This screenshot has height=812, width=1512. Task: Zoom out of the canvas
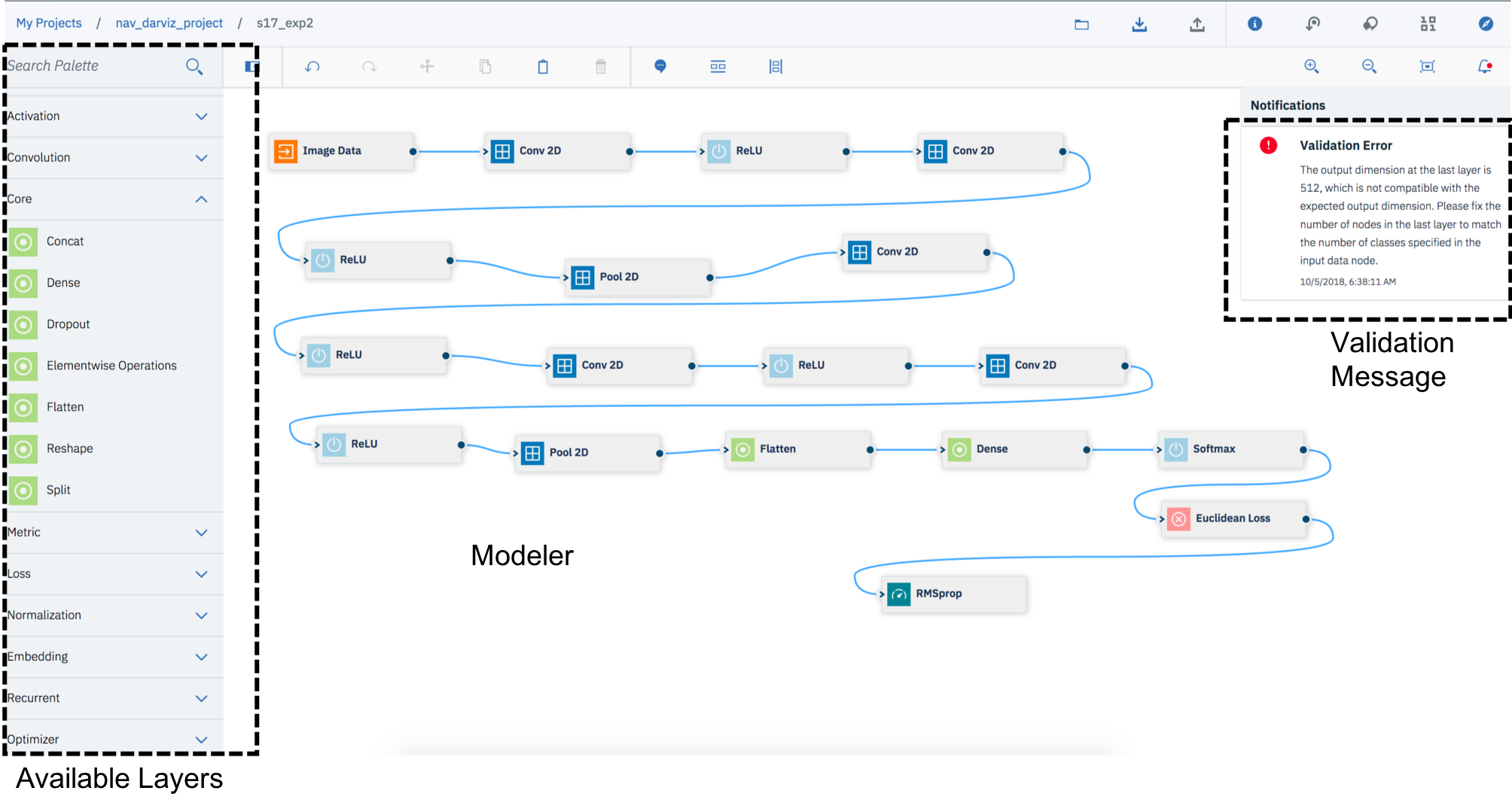1370,66
